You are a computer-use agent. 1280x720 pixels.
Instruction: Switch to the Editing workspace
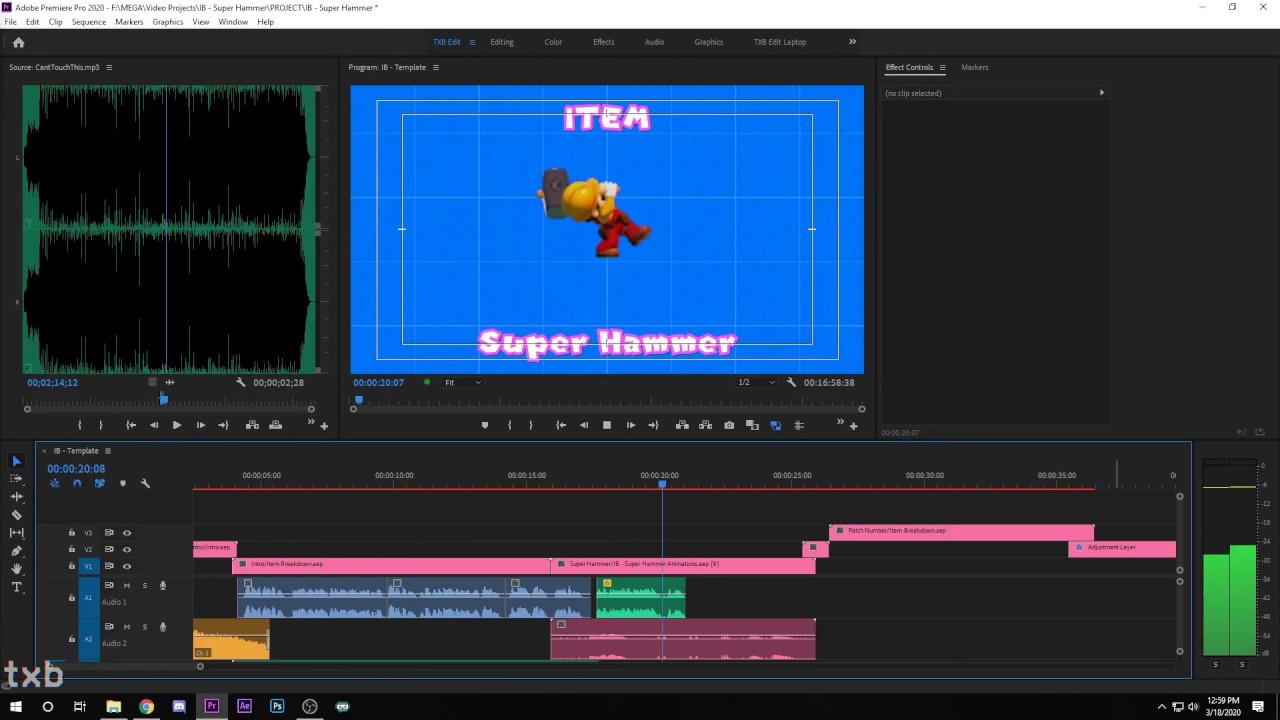[x=502, y=42]
